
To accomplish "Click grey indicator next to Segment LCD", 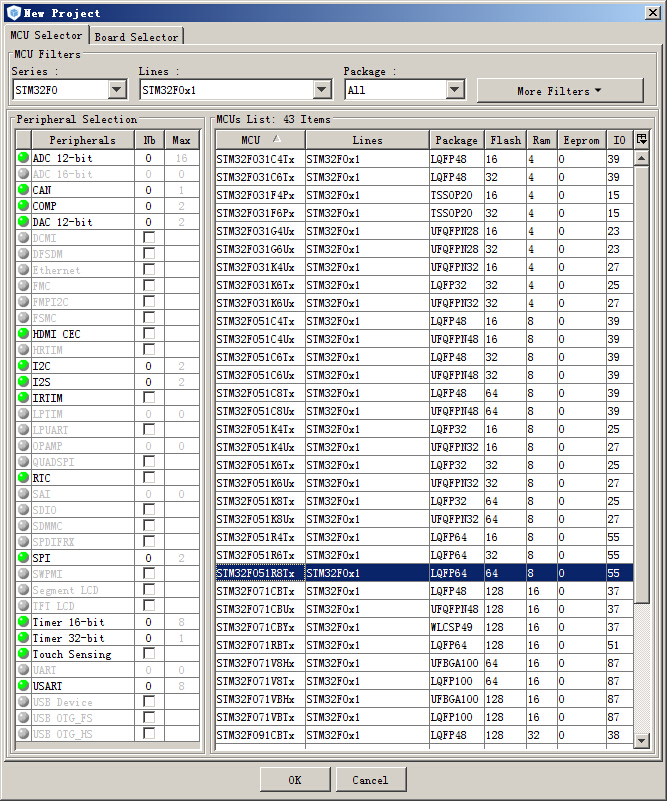I will 23,590.
